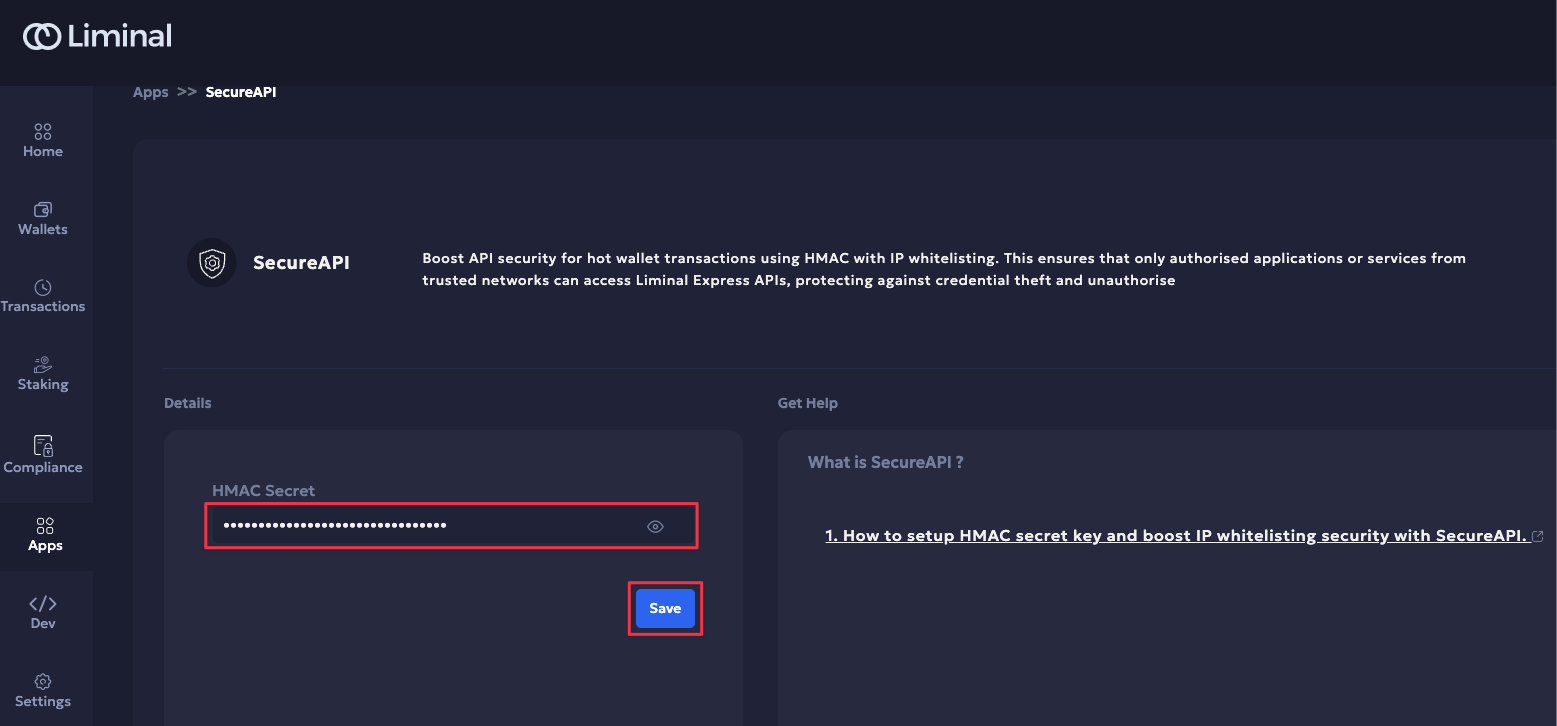Click the SecureAPI shield icon
1557x726 pixels.
click(x=212, y=263)
